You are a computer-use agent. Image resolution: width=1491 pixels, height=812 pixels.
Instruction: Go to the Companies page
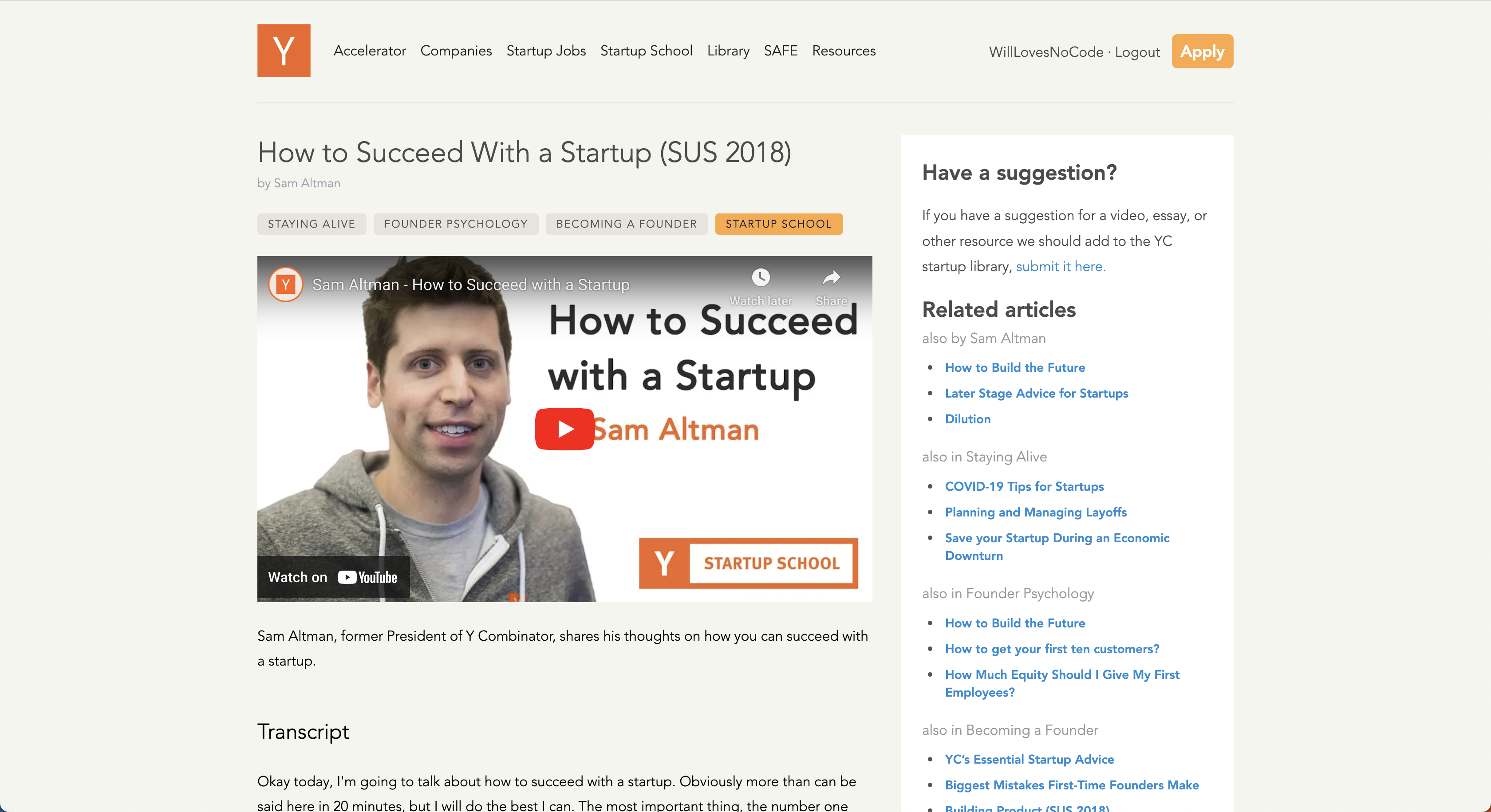456,51
